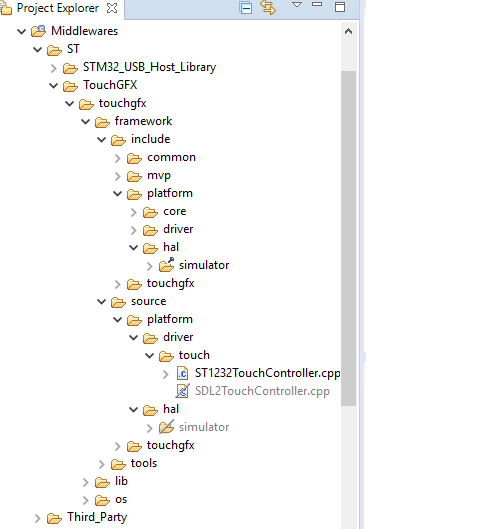480x529 pixels.
Task: Collapse the source folder
Action: tap(102, 302)
